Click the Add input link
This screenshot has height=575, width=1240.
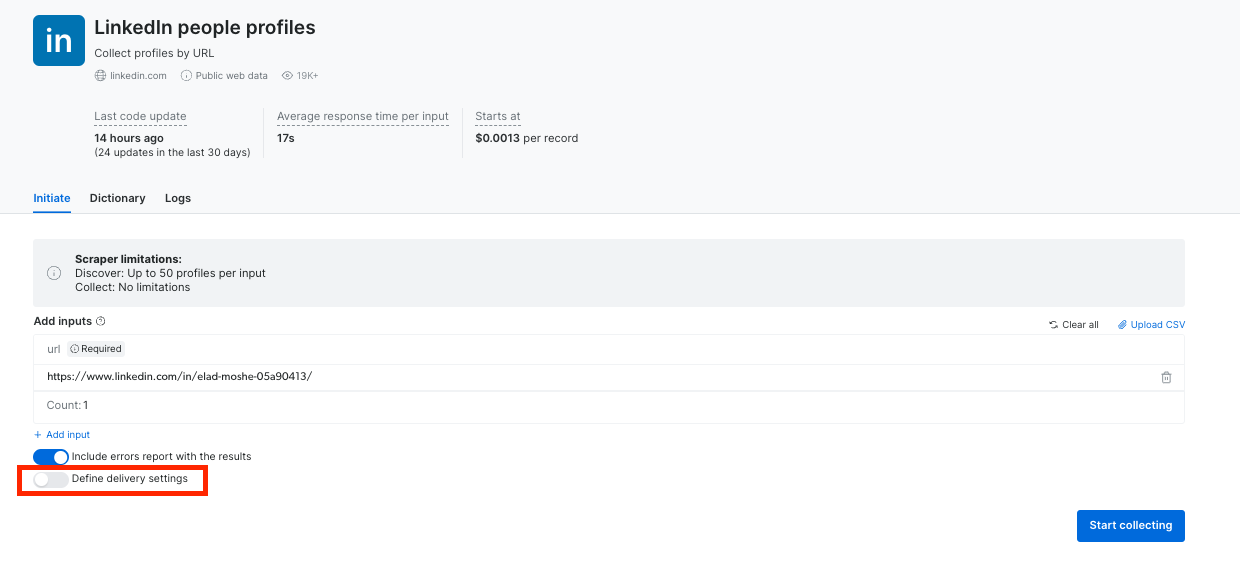[62, 435]
